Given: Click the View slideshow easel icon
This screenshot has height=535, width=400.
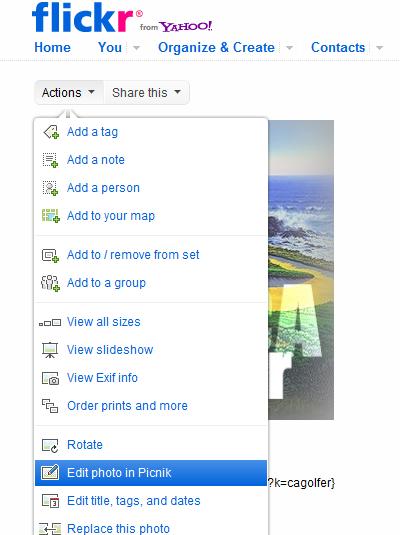Looking at the screenshot, I should tap(50, 350).
